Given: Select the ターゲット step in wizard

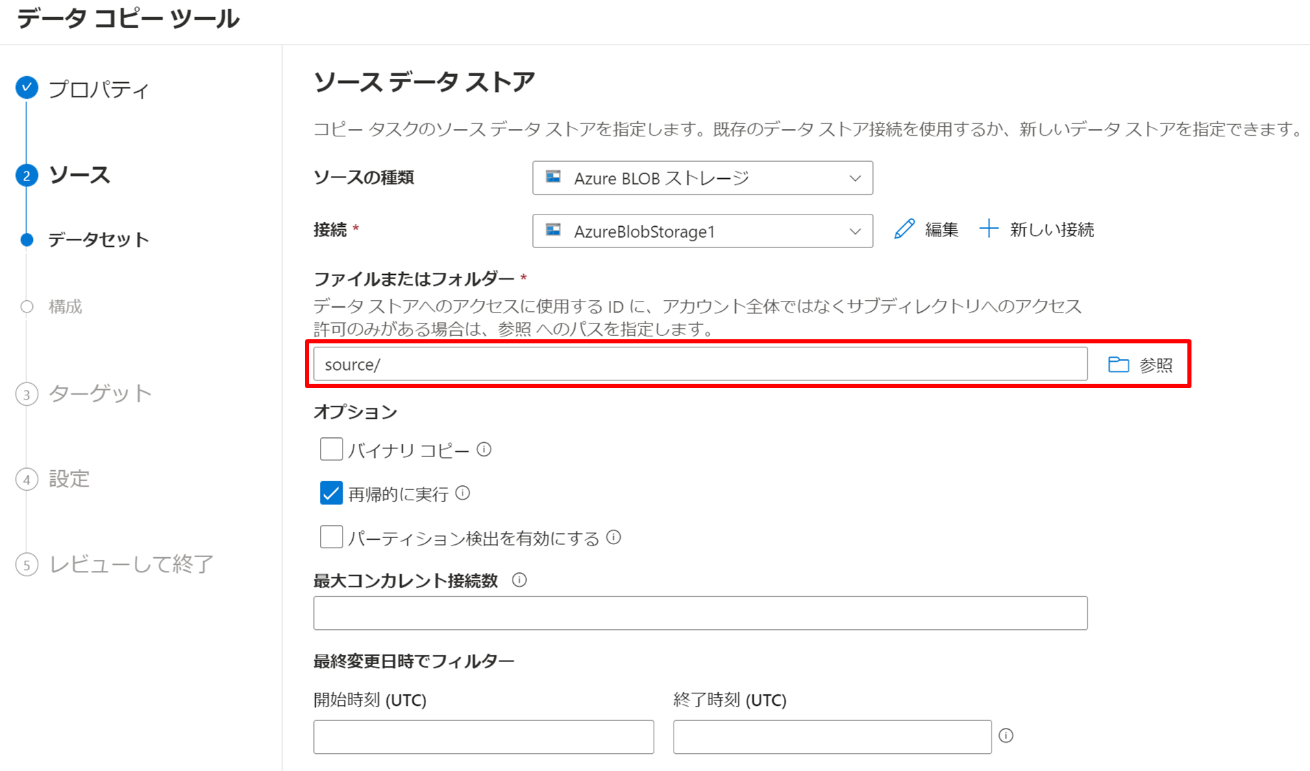Looking at the screenshot, I should click(100, 393).
